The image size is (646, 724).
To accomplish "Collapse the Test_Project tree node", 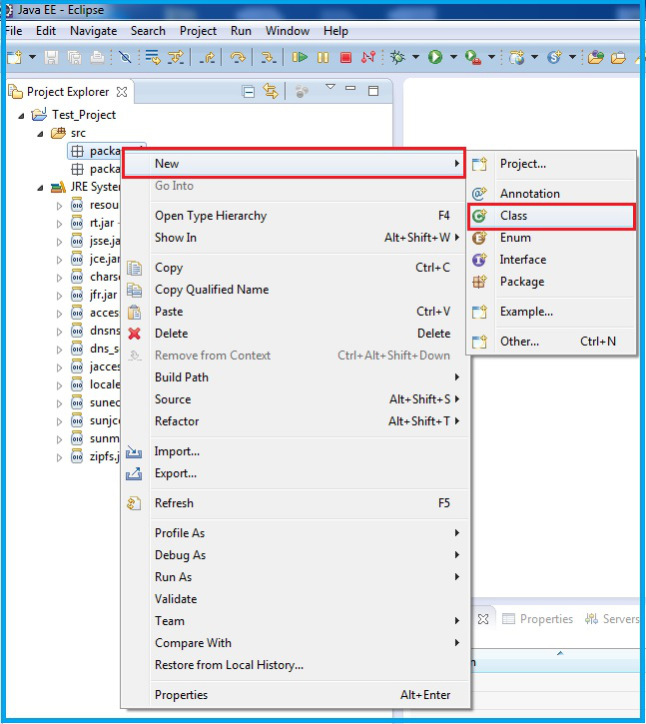I will point(21,115).
